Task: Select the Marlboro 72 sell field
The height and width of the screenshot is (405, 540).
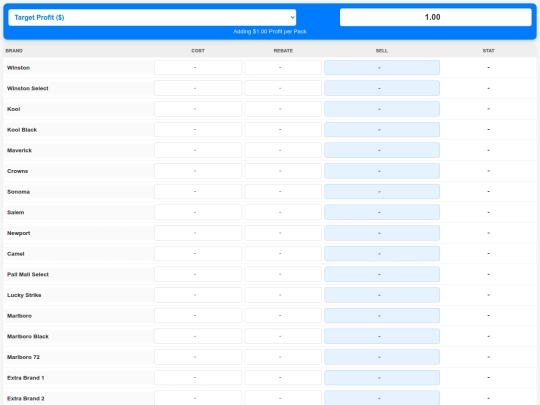Action: 382,357
